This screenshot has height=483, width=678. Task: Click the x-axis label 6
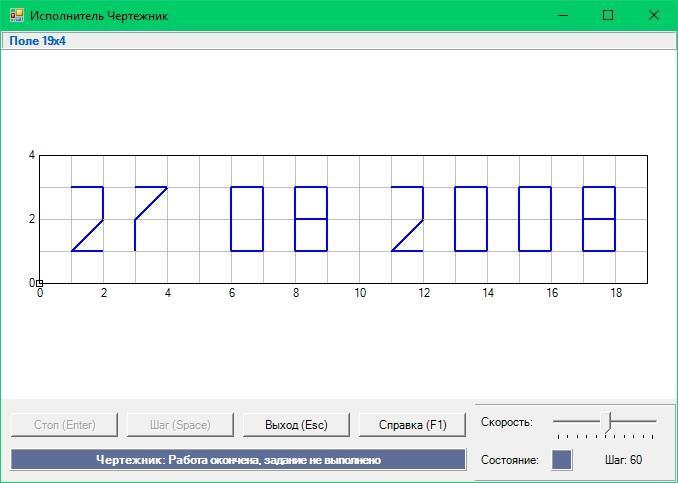(x=232, y=293)
